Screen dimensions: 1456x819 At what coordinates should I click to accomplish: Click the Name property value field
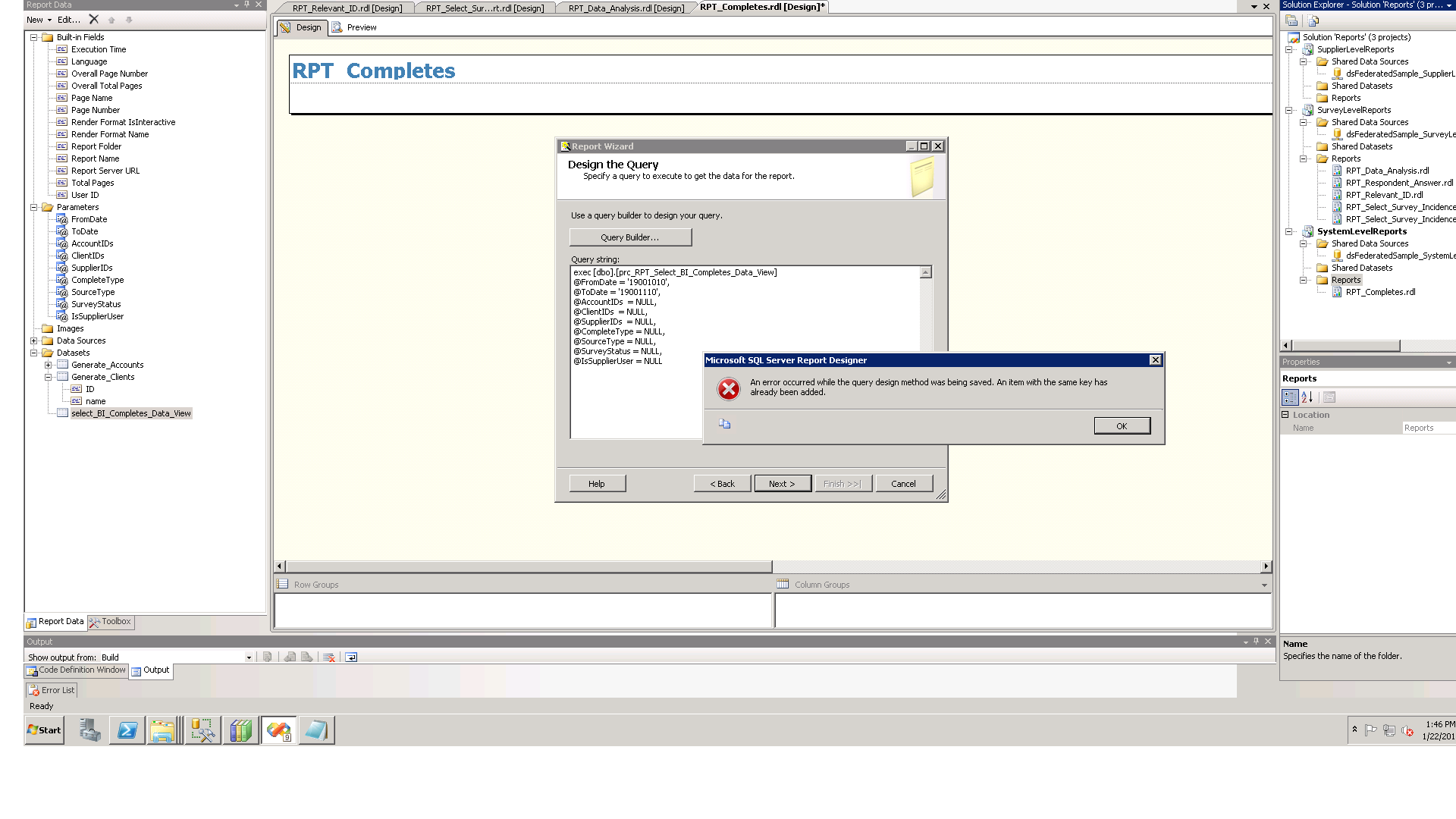[1429, 428]
